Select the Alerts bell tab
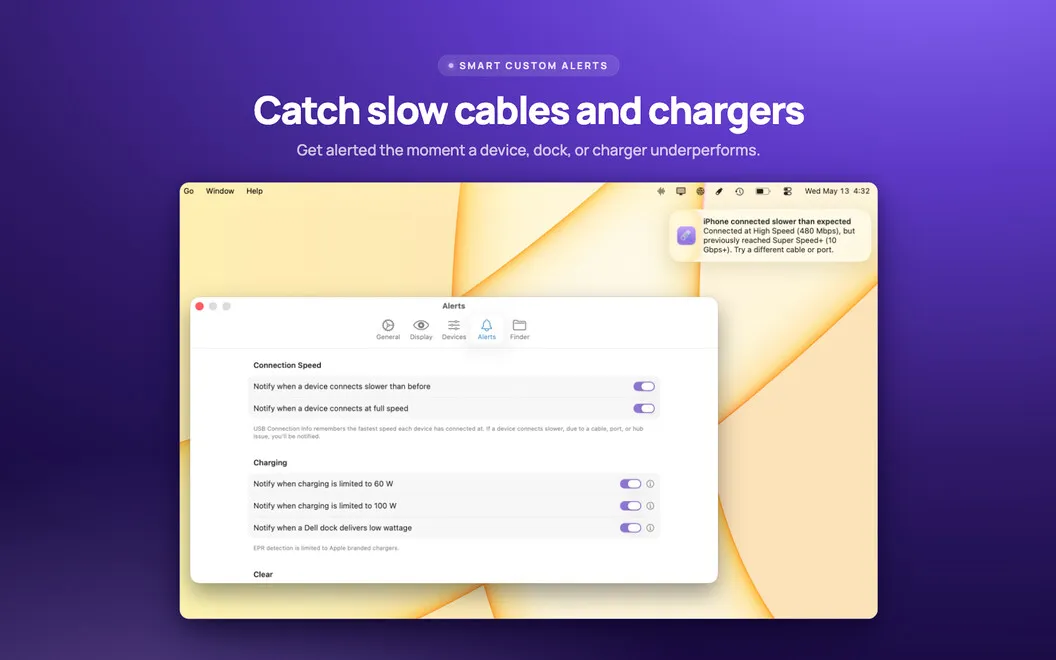Screen dimensions: 1056x660 click(486, 329)
